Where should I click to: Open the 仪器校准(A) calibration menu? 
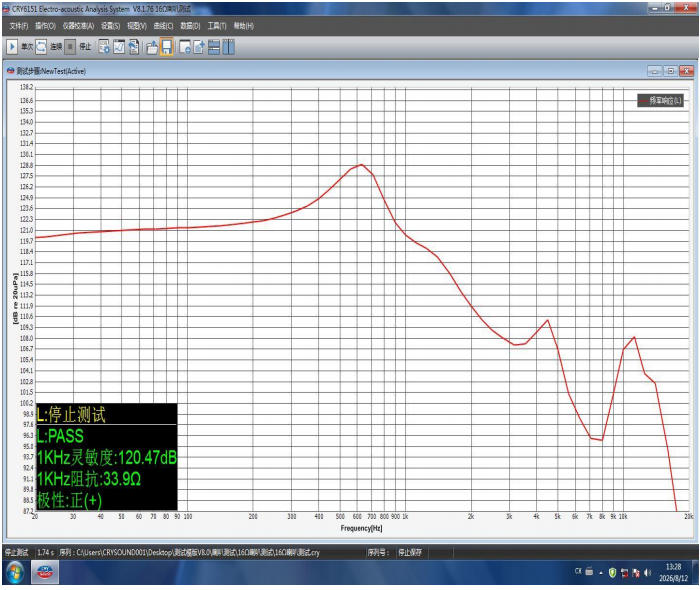point(78,26)
